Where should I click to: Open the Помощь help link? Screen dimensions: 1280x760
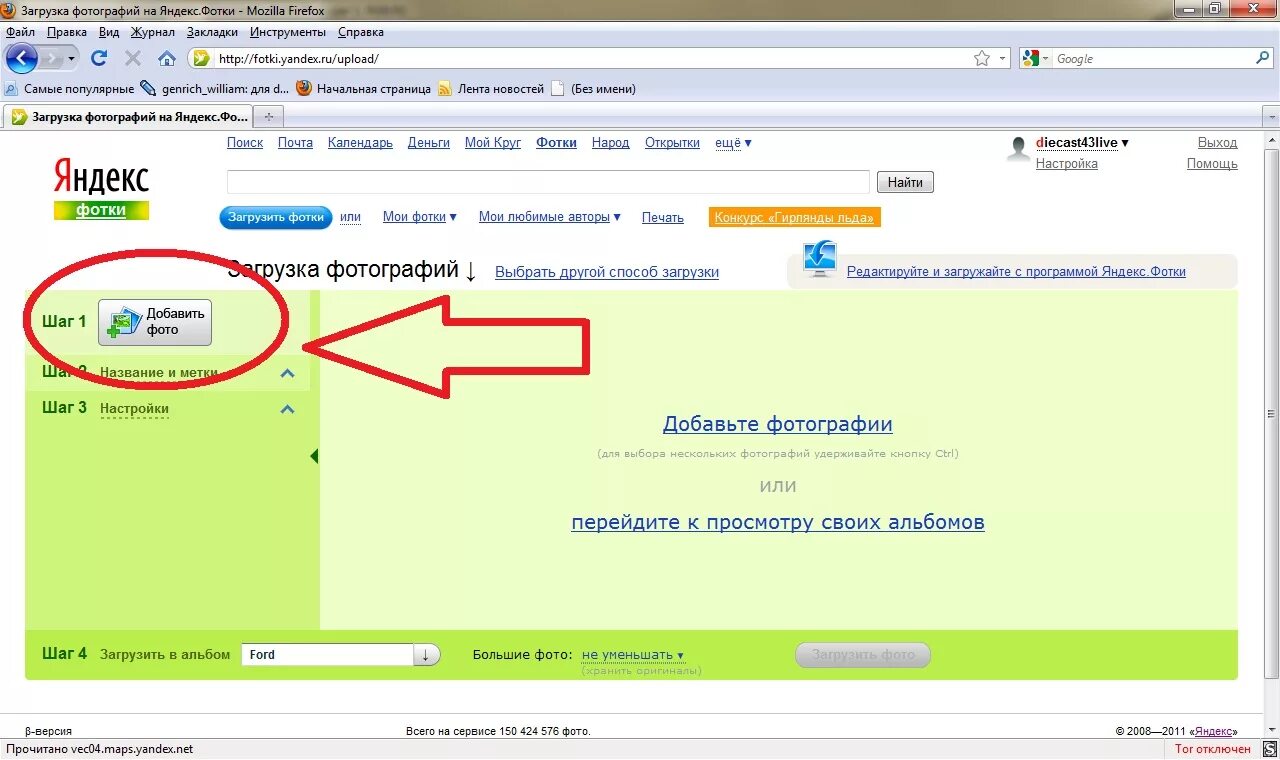1212,164
